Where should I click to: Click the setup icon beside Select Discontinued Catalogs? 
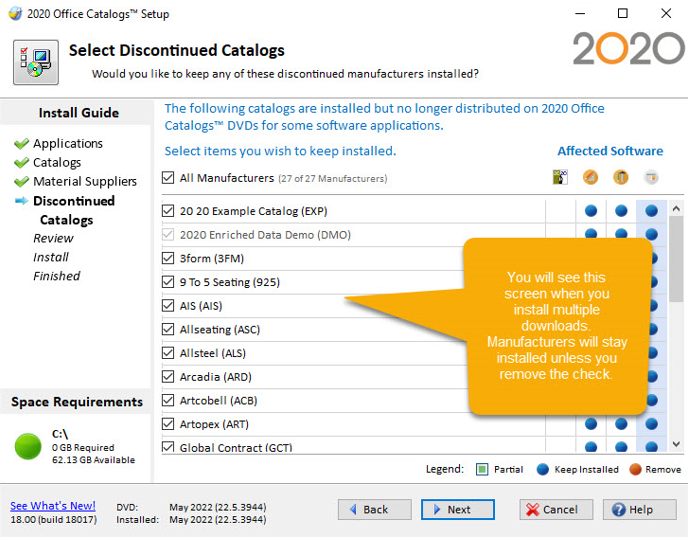[36, 62]
